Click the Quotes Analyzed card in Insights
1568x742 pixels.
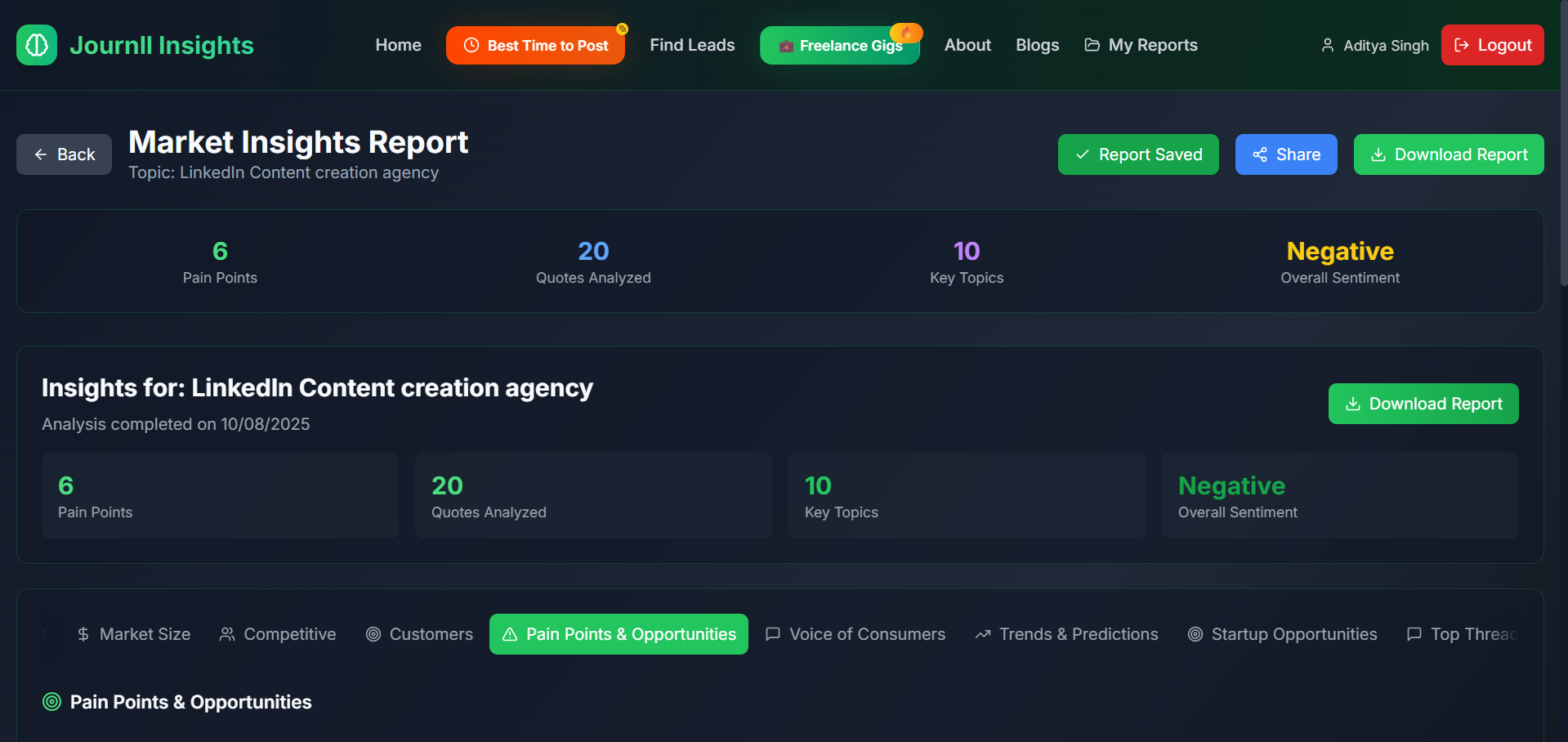pos(593,496)
